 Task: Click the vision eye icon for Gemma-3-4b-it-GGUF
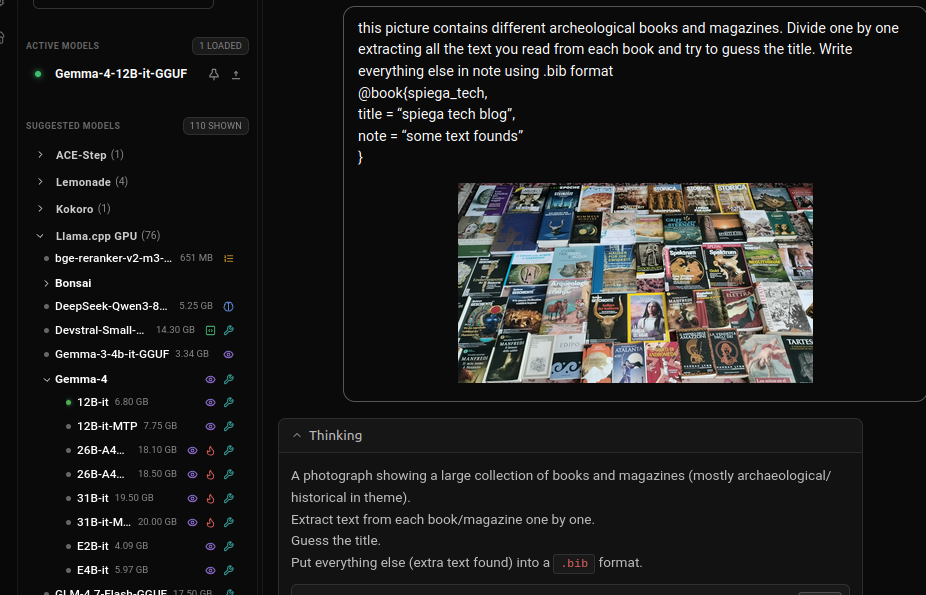pyautogui.click(x=229, y=354)
